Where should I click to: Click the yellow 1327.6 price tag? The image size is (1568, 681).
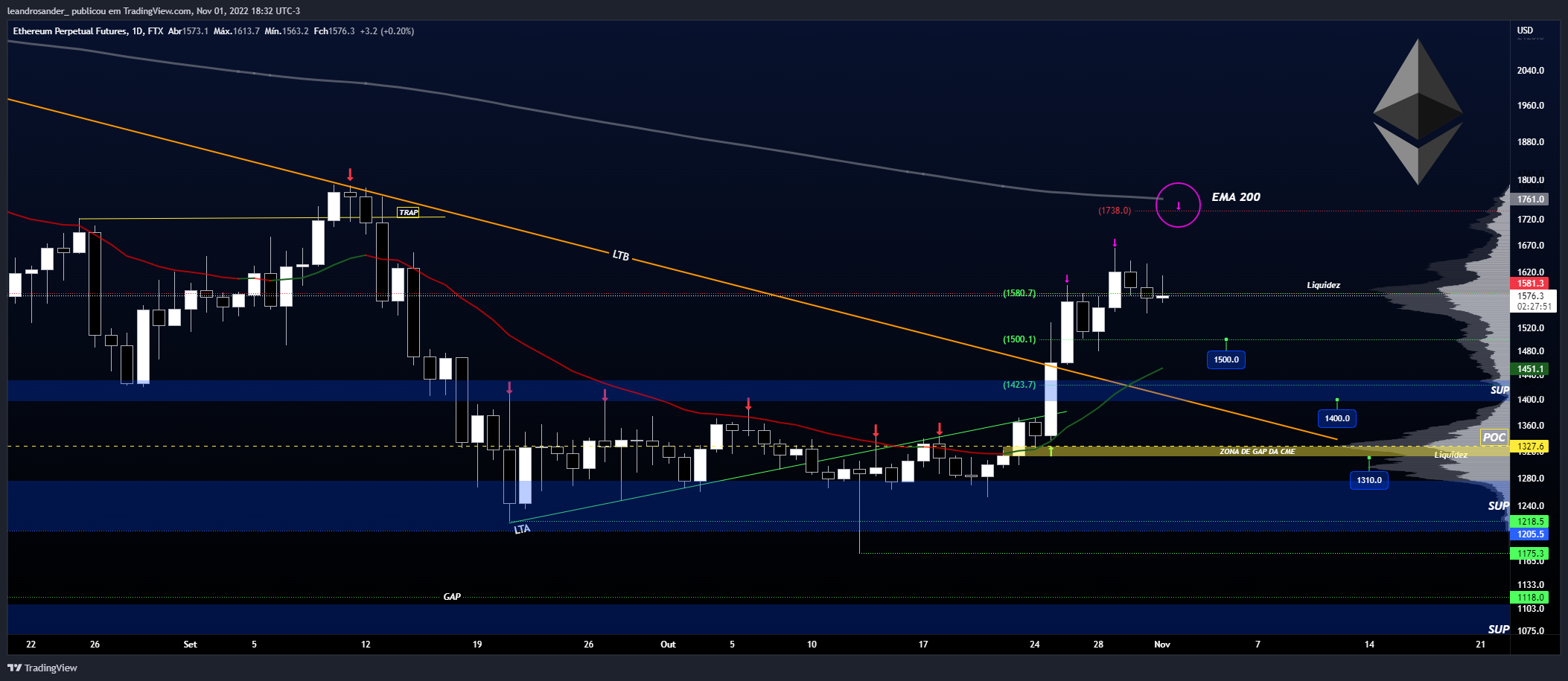click(x=1531, y=447)
